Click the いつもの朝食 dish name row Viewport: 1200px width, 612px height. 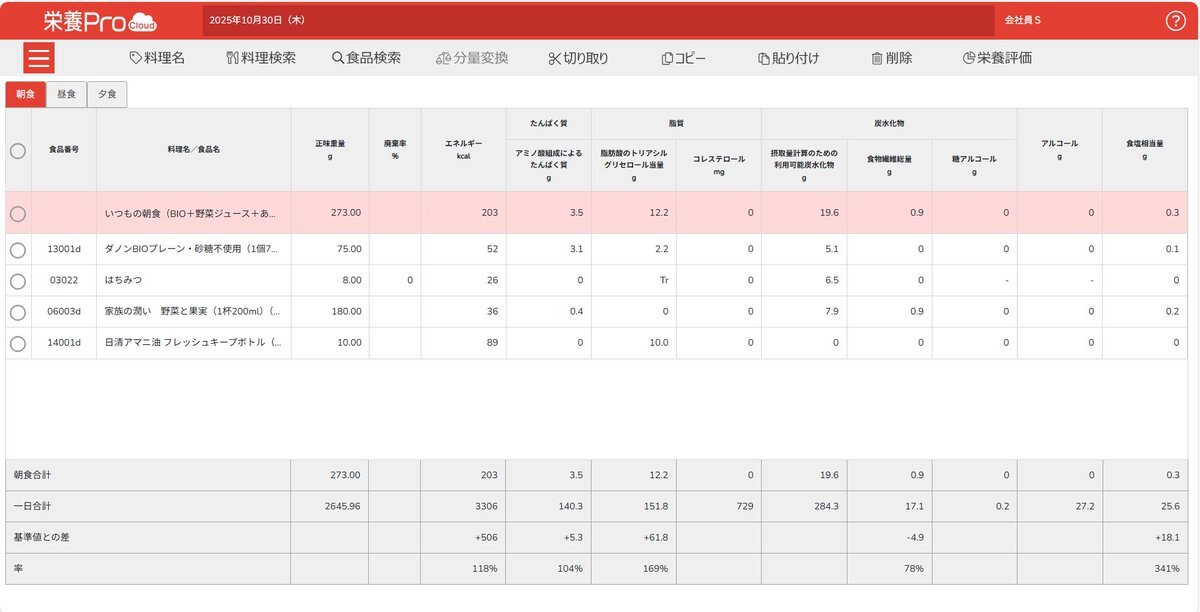tap(191, 213)
